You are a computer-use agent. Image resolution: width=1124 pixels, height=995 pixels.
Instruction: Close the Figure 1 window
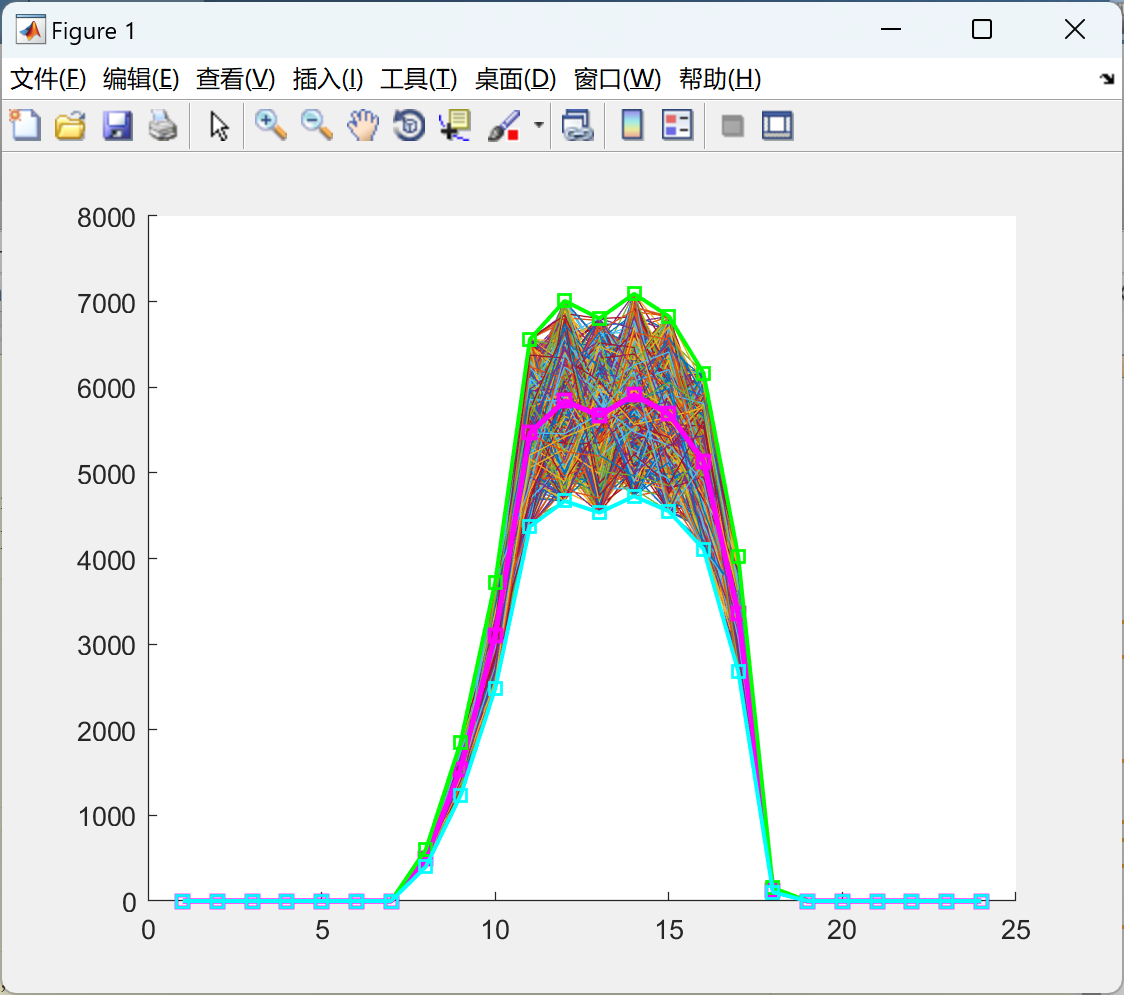(1075, 29)
